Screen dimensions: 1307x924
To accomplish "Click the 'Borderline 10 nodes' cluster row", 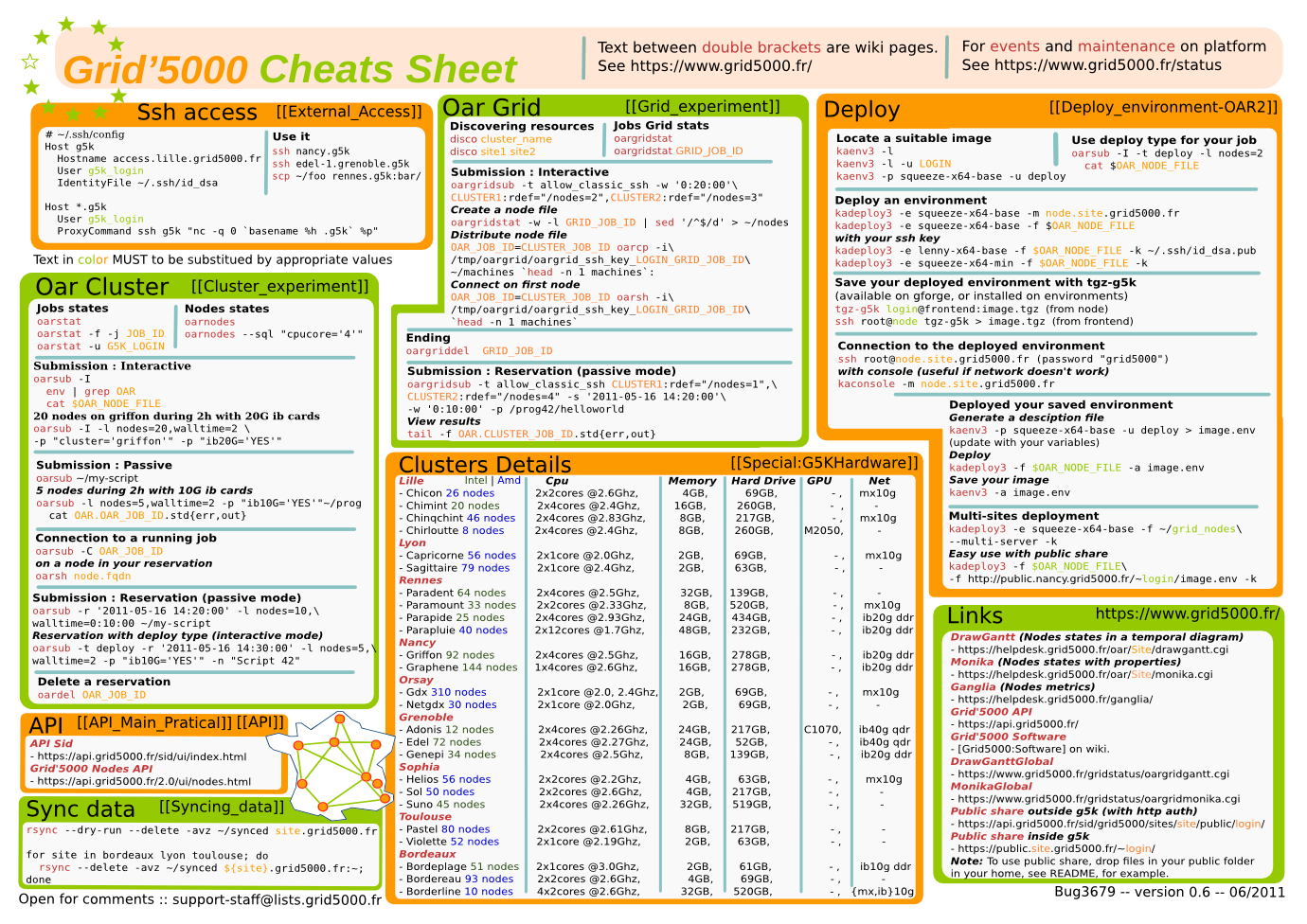I will [x=655, y=892].
